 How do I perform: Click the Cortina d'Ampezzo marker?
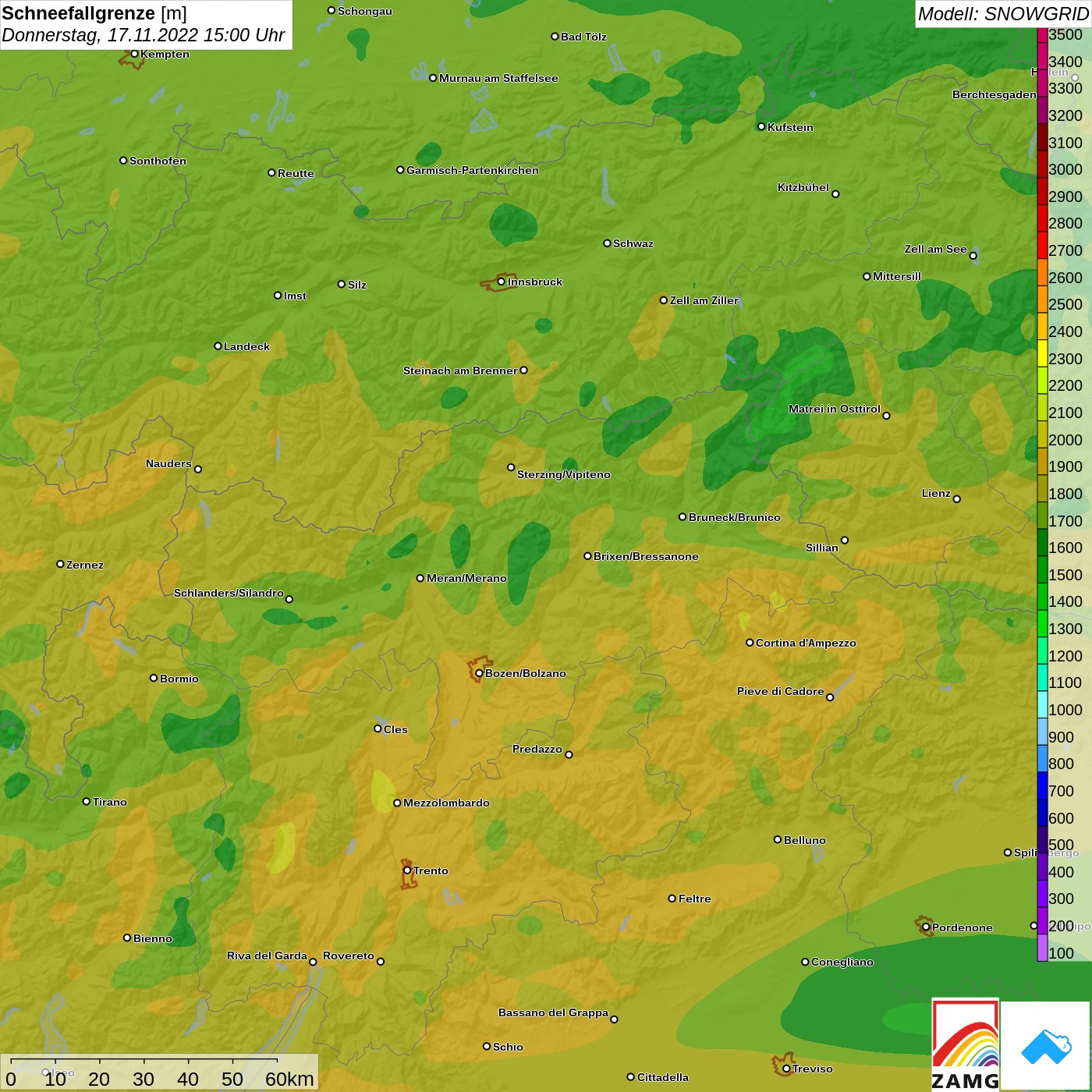click(750, 643)
